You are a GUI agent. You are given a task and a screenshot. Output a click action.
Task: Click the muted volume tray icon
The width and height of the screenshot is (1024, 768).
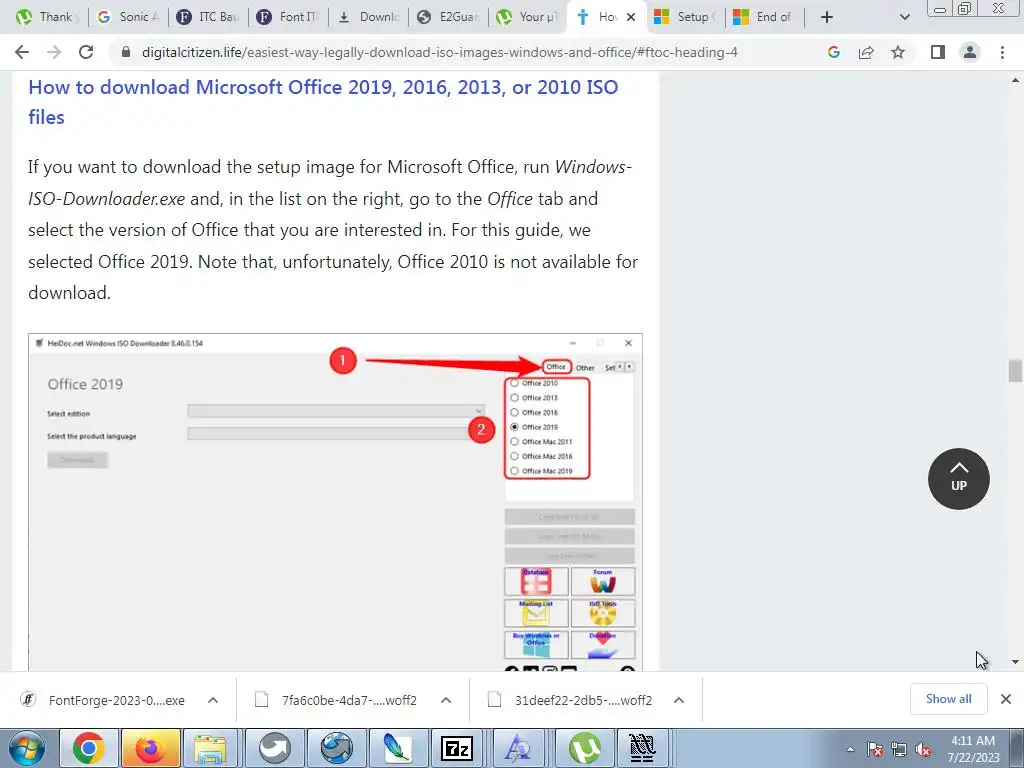(x=923, y=749)
